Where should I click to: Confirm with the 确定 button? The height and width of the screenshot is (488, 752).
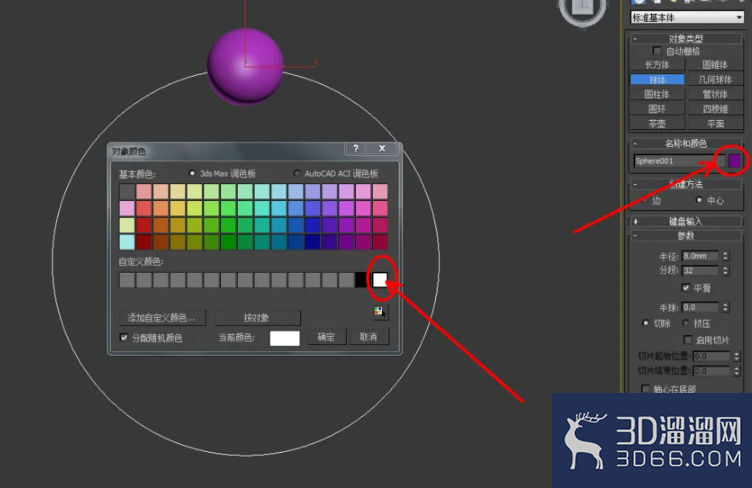326,337
